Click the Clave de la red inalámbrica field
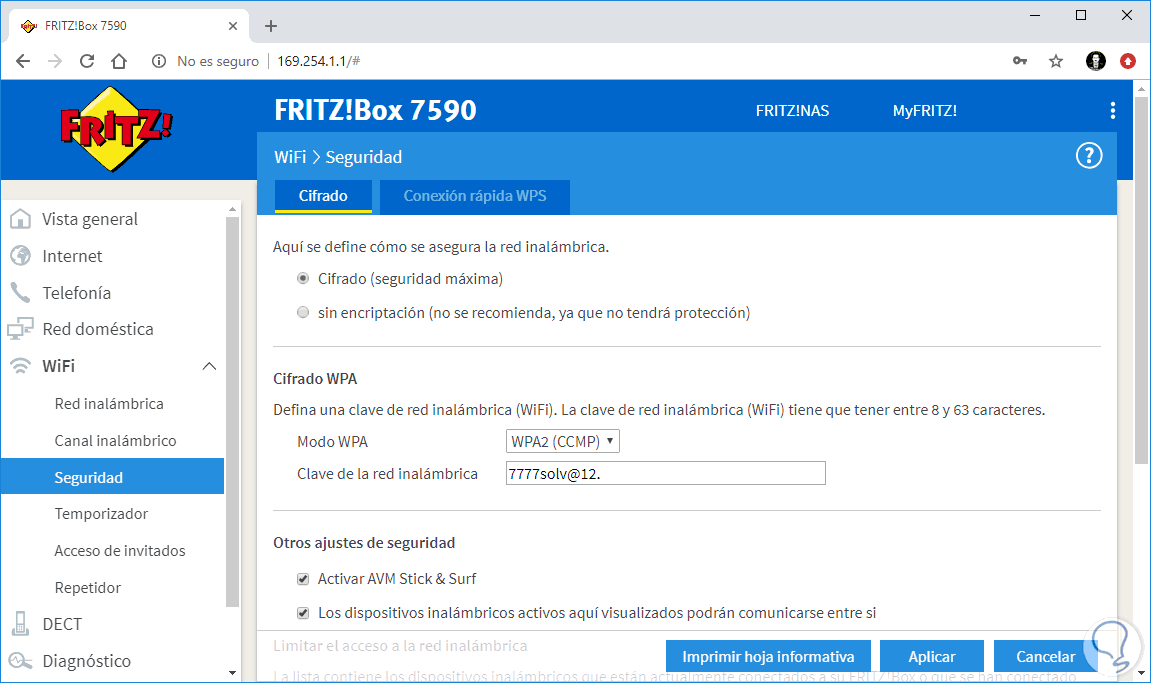 pyautogui.click(x=666, y=474)
